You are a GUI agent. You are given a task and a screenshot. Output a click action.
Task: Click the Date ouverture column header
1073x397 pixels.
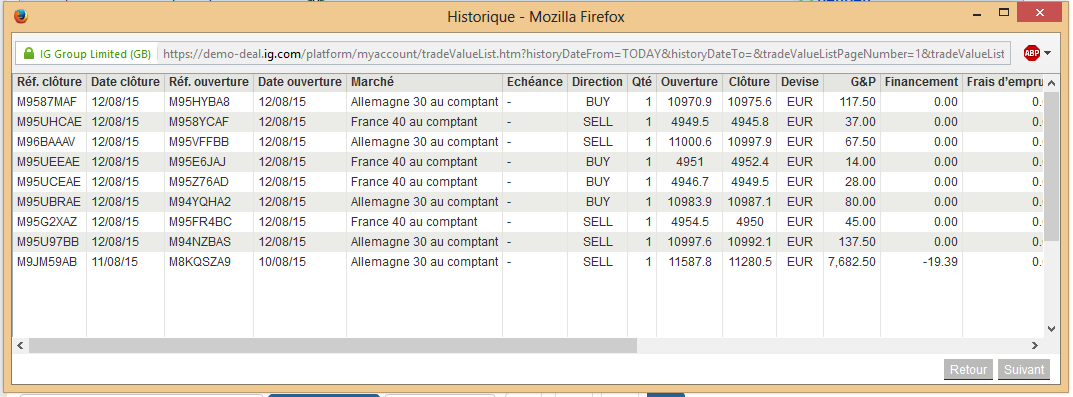tap(300, 81)
